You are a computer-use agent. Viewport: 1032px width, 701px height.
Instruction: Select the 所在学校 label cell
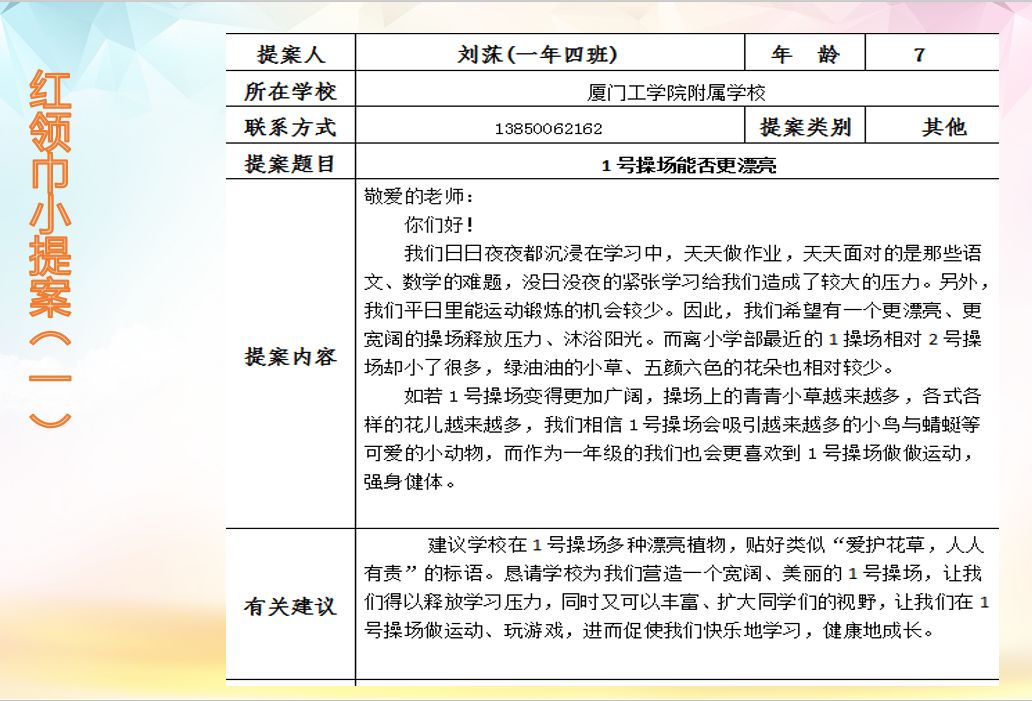291,91
